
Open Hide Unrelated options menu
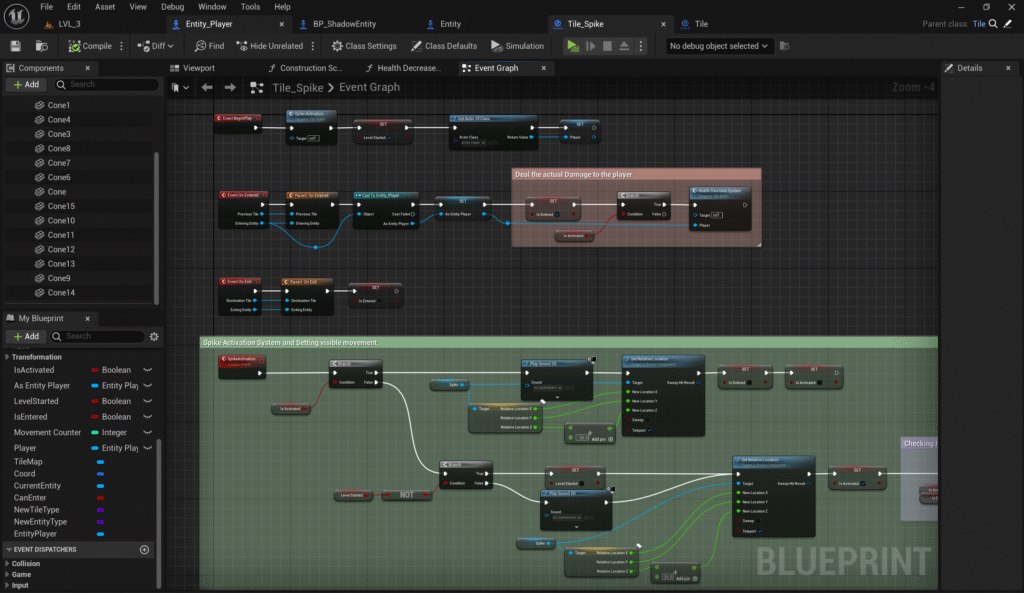[313, 46]
